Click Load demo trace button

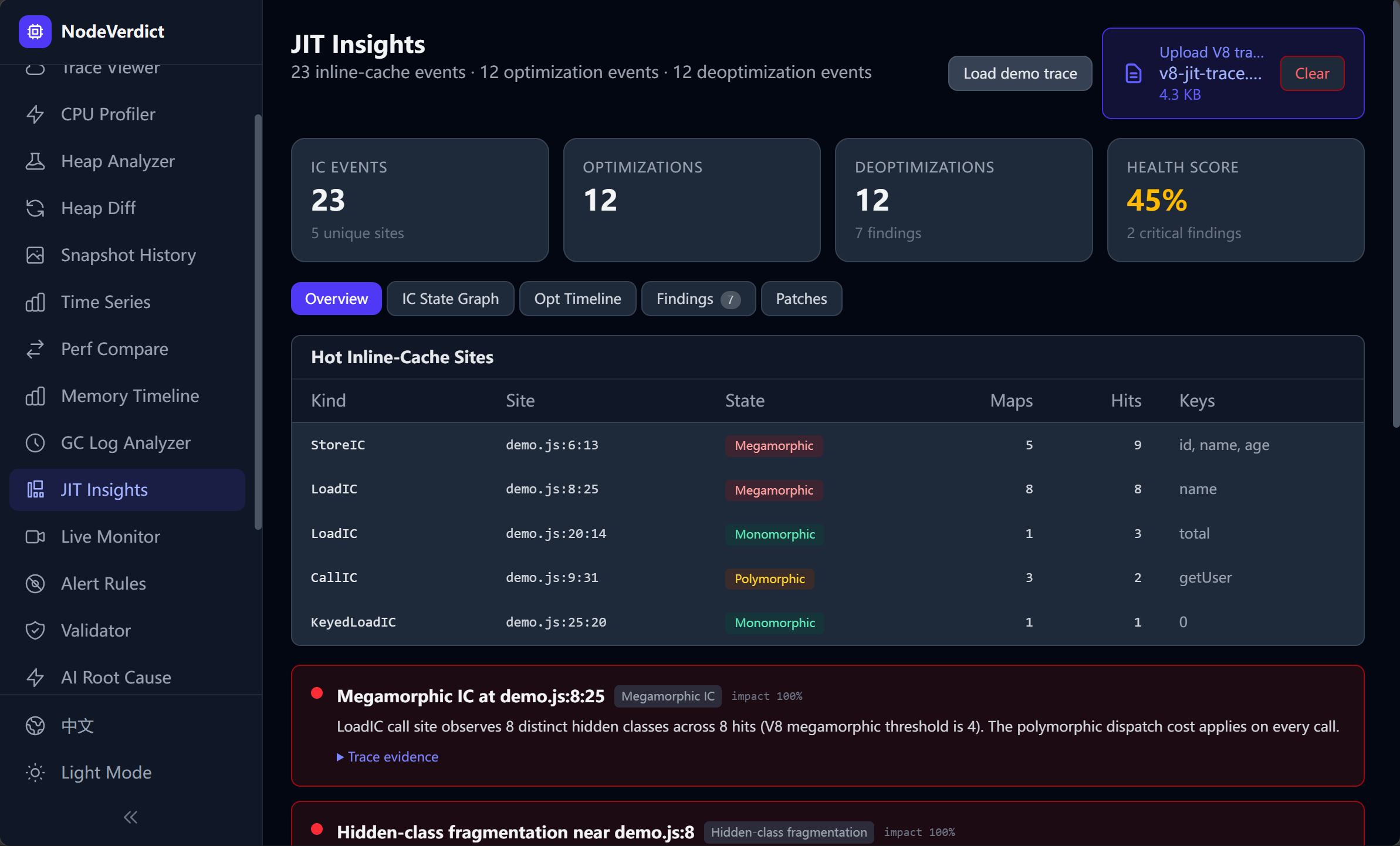(x=1020, y=73)
